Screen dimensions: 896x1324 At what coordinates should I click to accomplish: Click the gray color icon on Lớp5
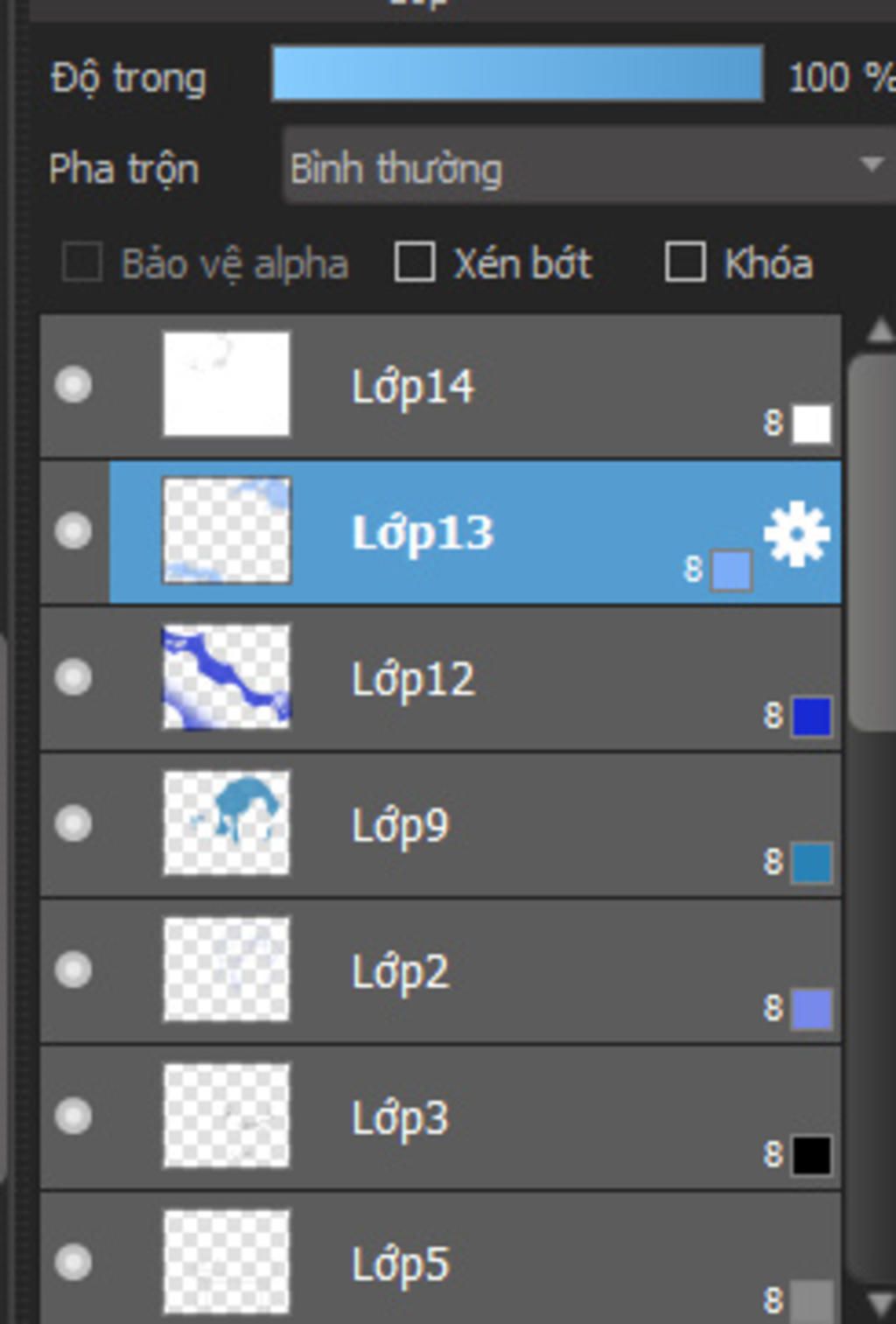(x=811, y=1300)
